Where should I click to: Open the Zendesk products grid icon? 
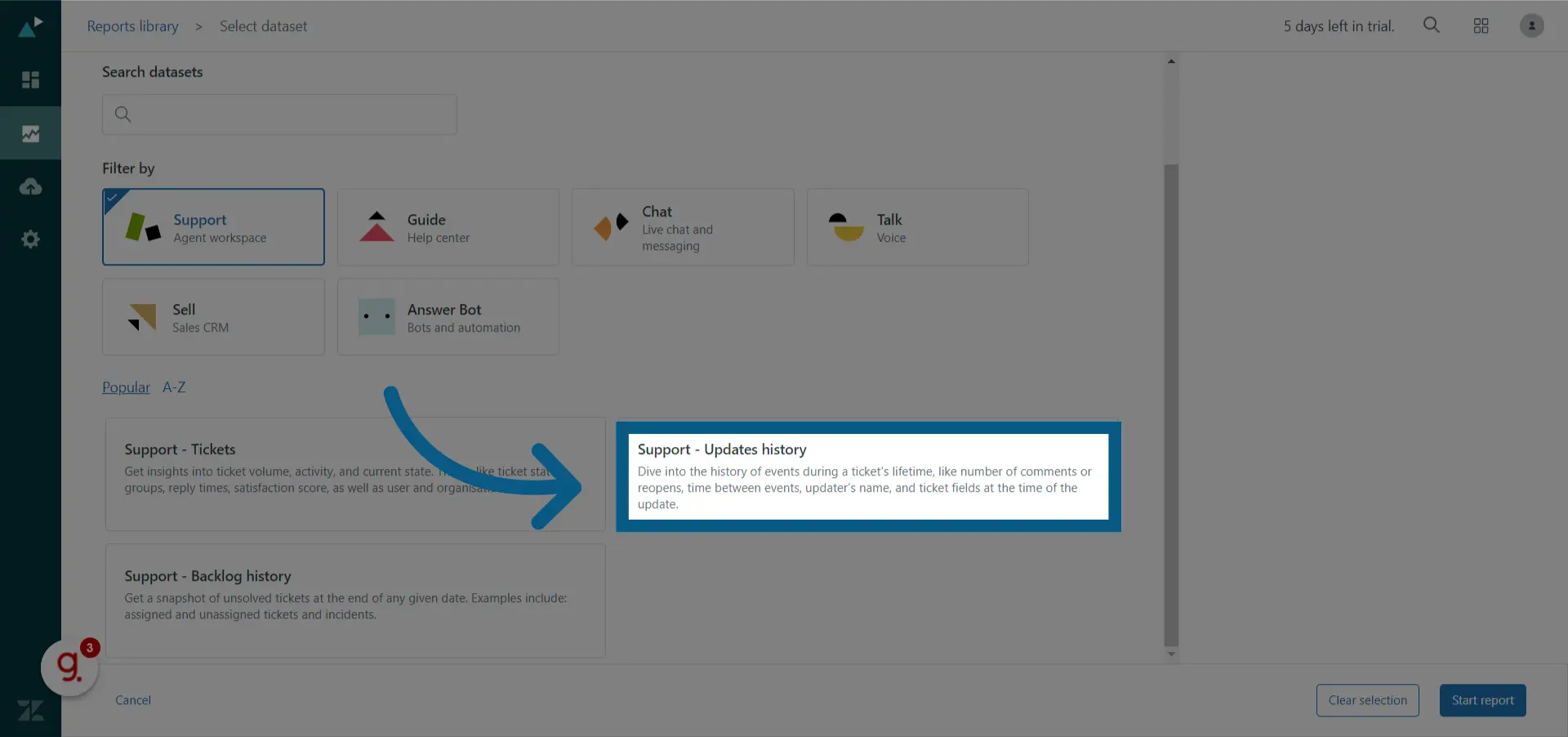coord(1481,26)
